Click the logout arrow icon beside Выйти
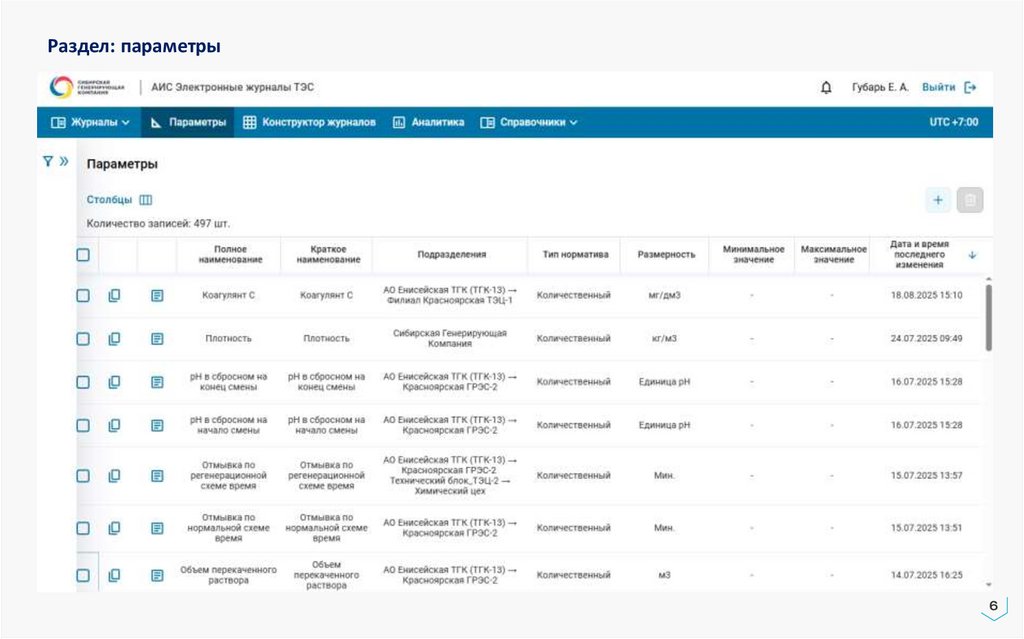The height and width of the screenshot is (639, 1024). coord(970,87)
